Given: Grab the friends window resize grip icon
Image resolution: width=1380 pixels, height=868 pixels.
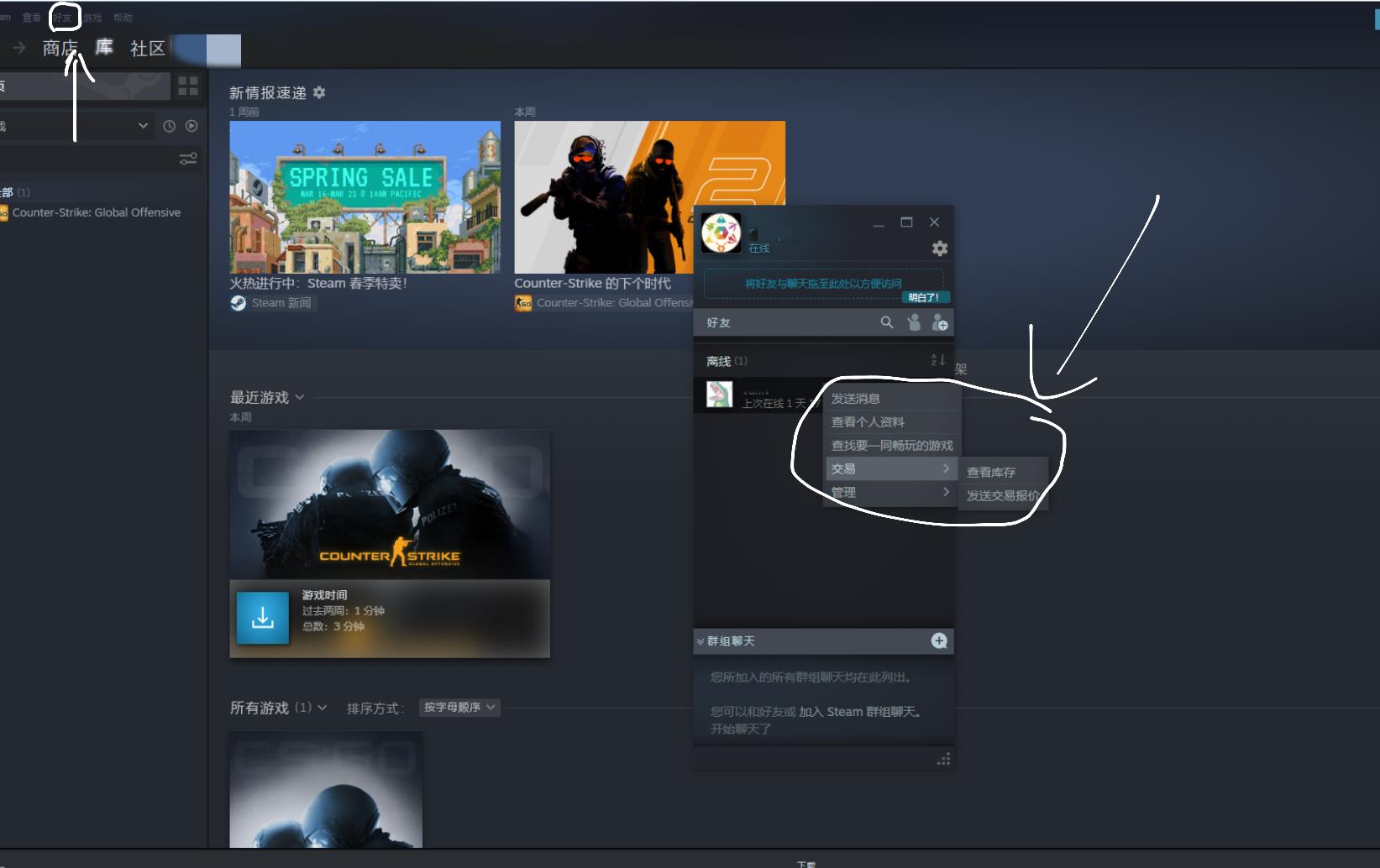Looking at the screenshot, I should [943, 759].
